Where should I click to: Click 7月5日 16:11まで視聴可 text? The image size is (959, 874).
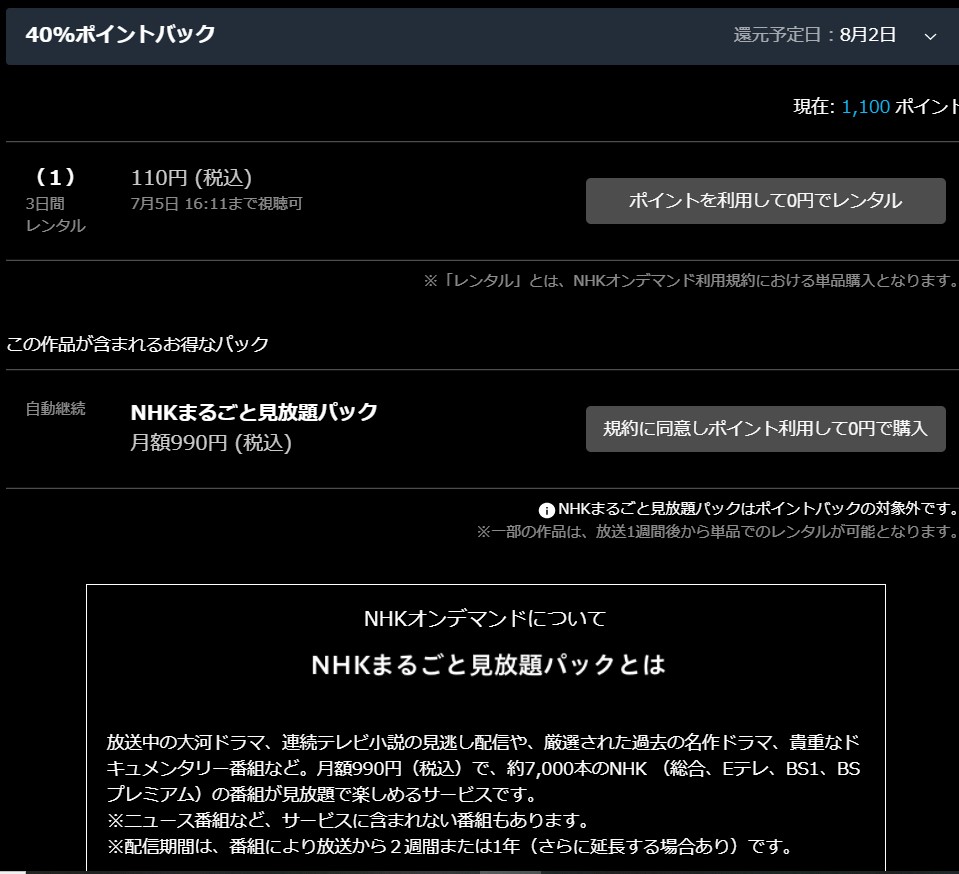(217, 204)
